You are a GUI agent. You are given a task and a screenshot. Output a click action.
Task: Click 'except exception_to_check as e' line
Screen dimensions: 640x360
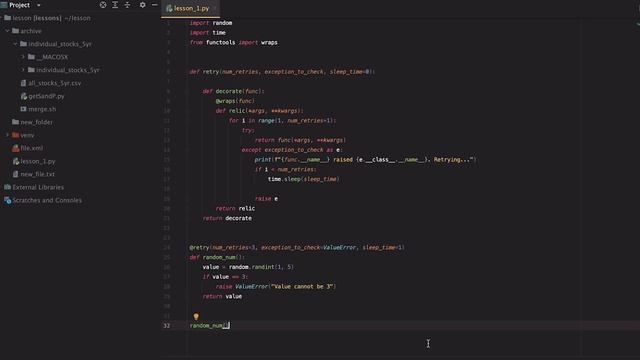[x=291, y=150]
